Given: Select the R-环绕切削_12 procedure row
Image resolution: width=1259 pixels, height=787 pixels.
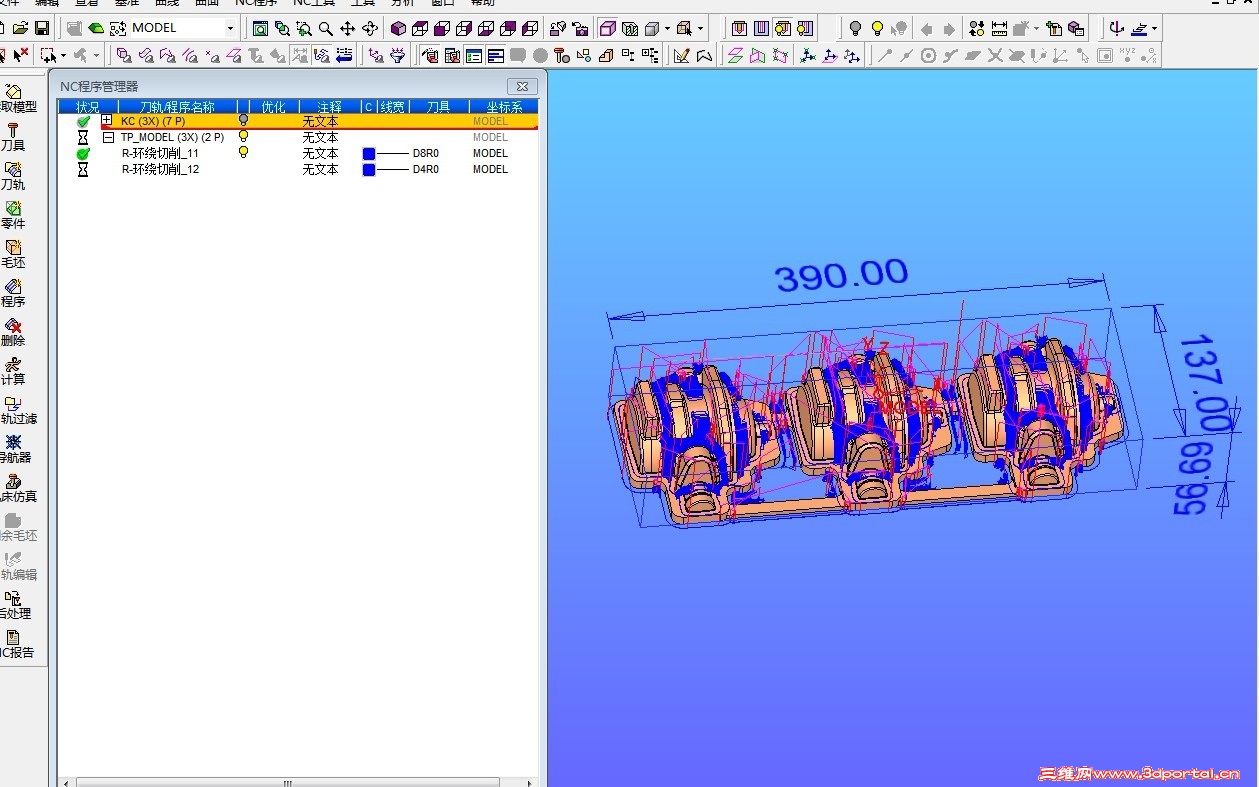Looking at the screenshot, I should pyautogui.click(x=298, y=170).
